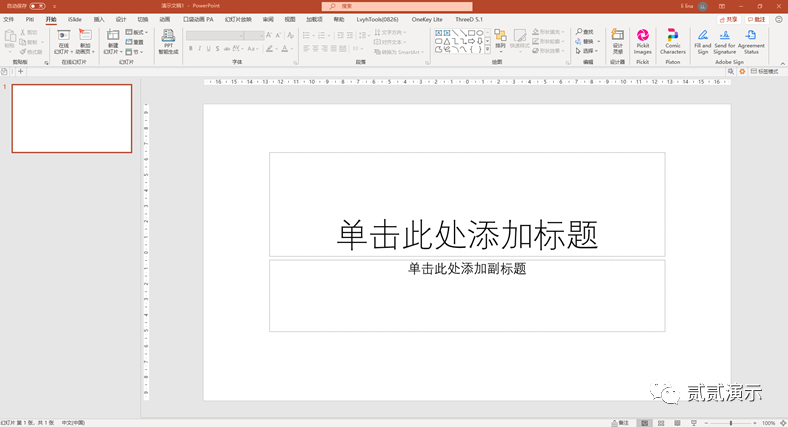Click the zoom out minus button
Viewport: 788px width, 427px height.
[706, 423]
